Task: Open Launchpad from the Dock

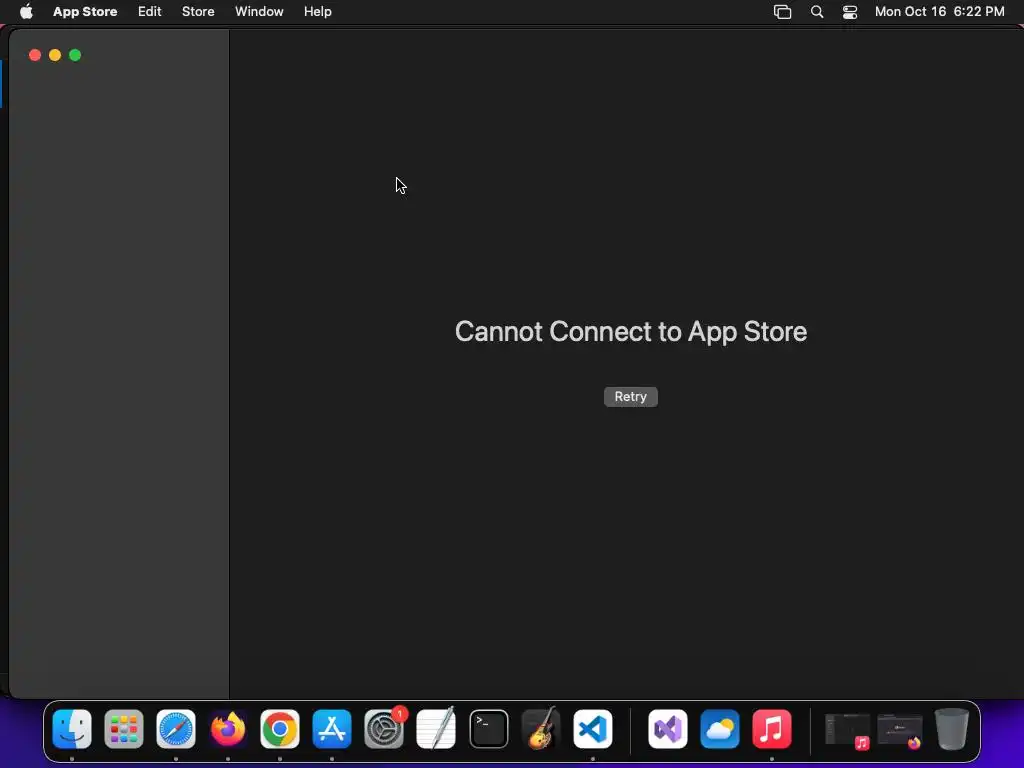Action: [x=123, y=729]
